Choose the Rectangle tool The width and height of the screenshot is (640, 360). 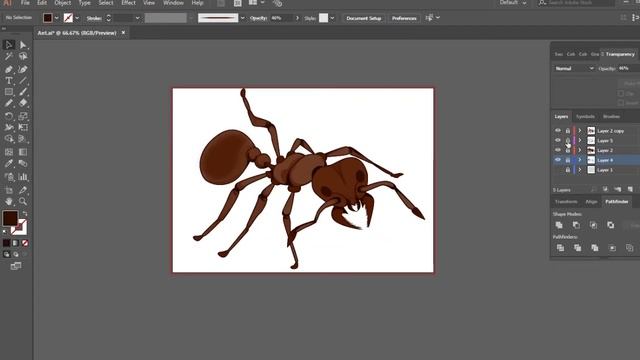pos(9,92)
